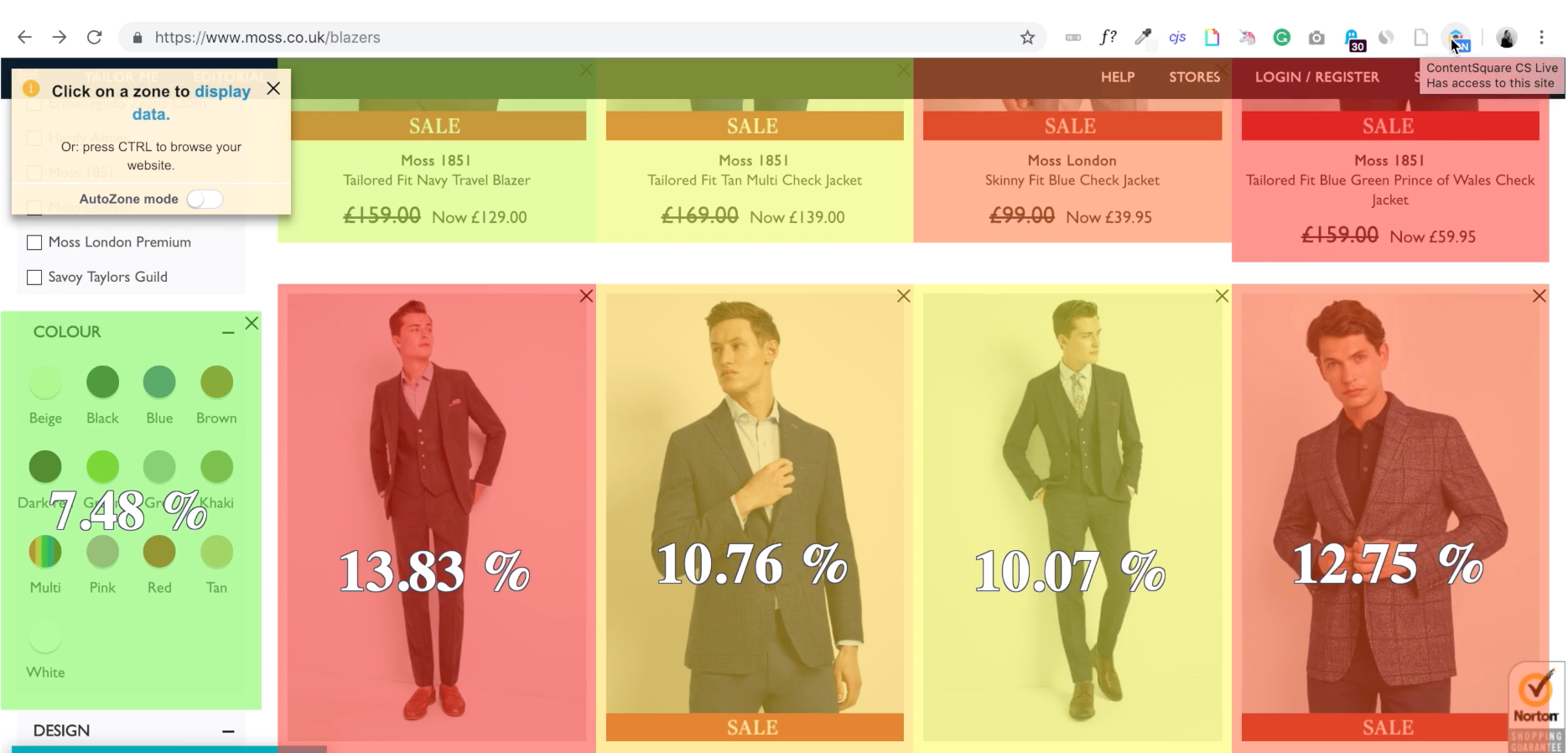Select the Pink colour swatch

point(102,552)
